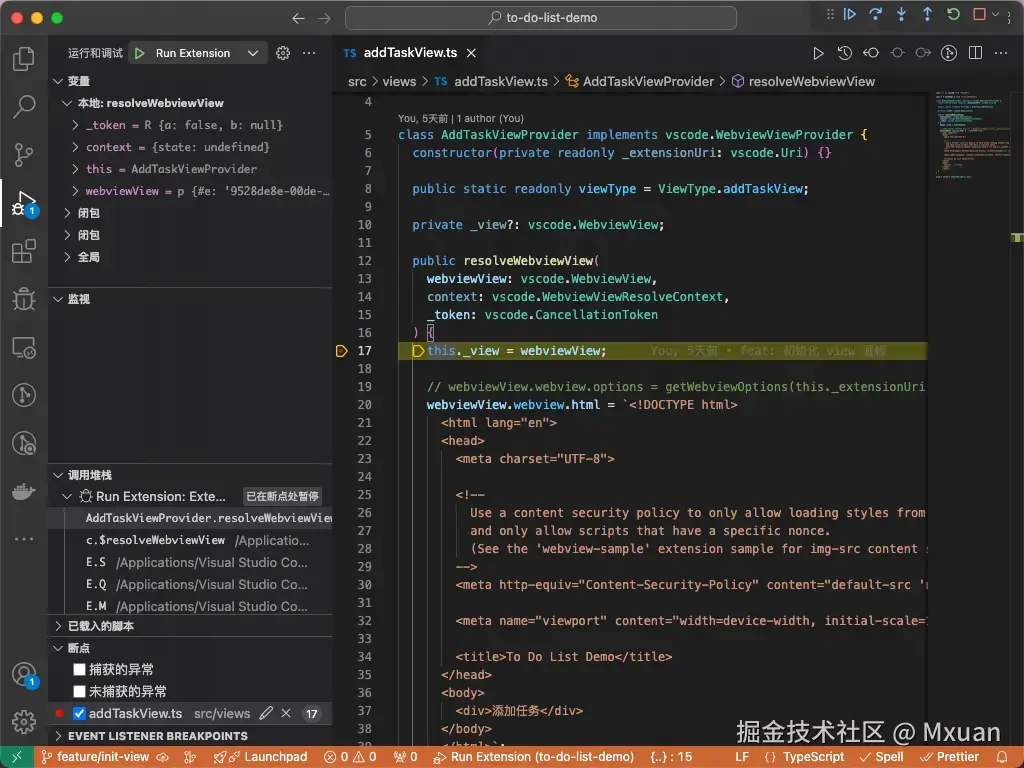Open the Run Extension configuration dropdown
Screen dimensions: 1024x768
point(253,53)
